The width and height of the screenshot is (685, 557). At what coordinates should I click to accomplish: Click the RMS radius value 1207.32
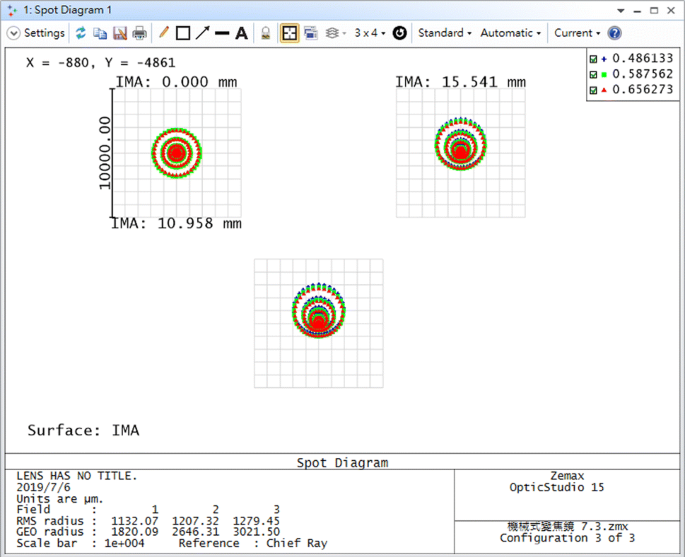195,521
